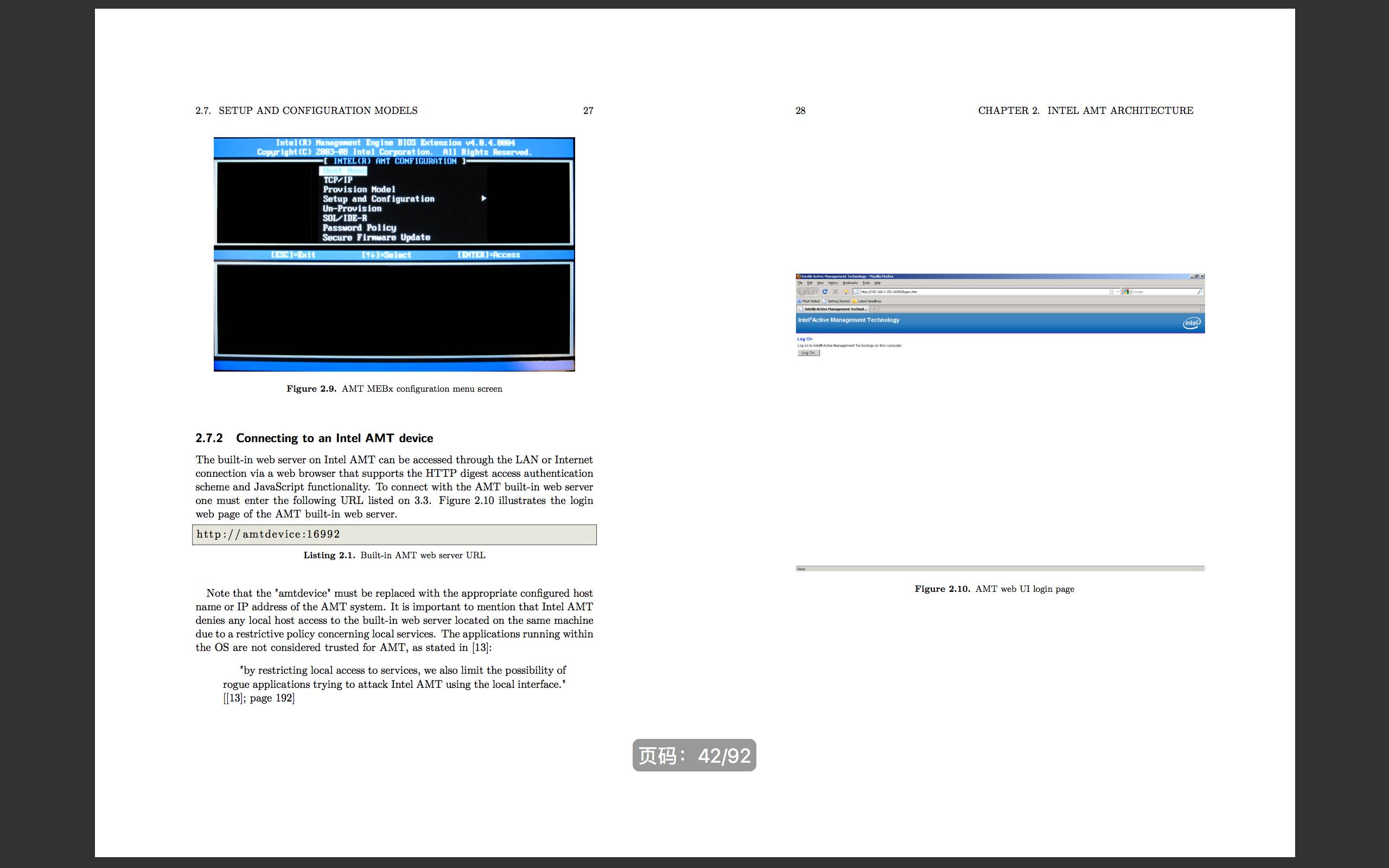1389x868 pixels.
Task: Click the Tools menu in Figure 2.10 browser
Action: click(x=866, y=283)
